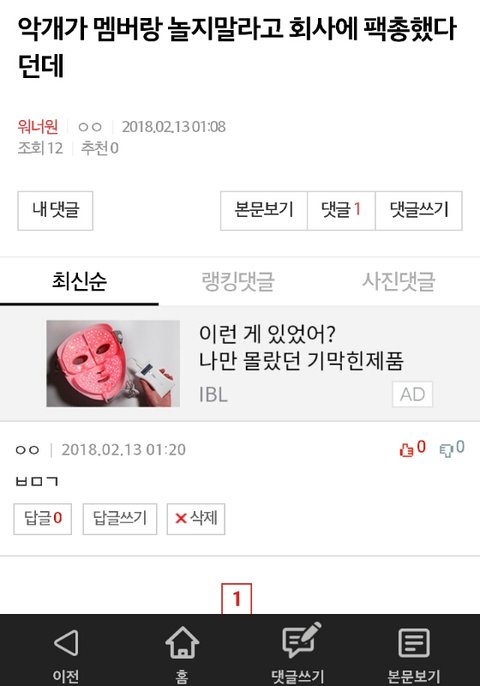Open 내 댓글 button

55,210
